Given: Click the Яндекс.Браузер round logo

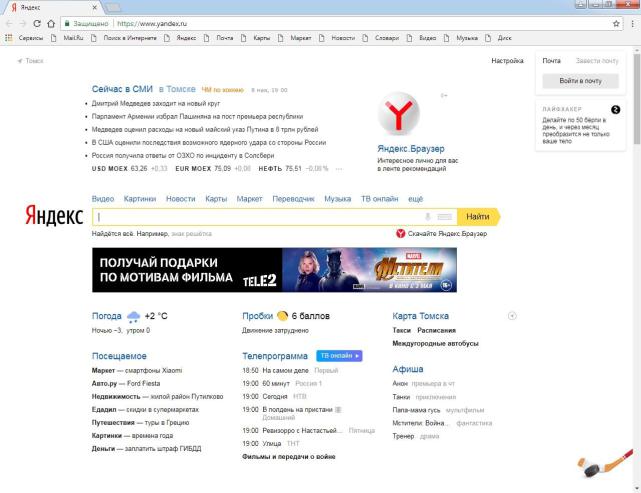Looking at the screenshot, I should point(399,114).
